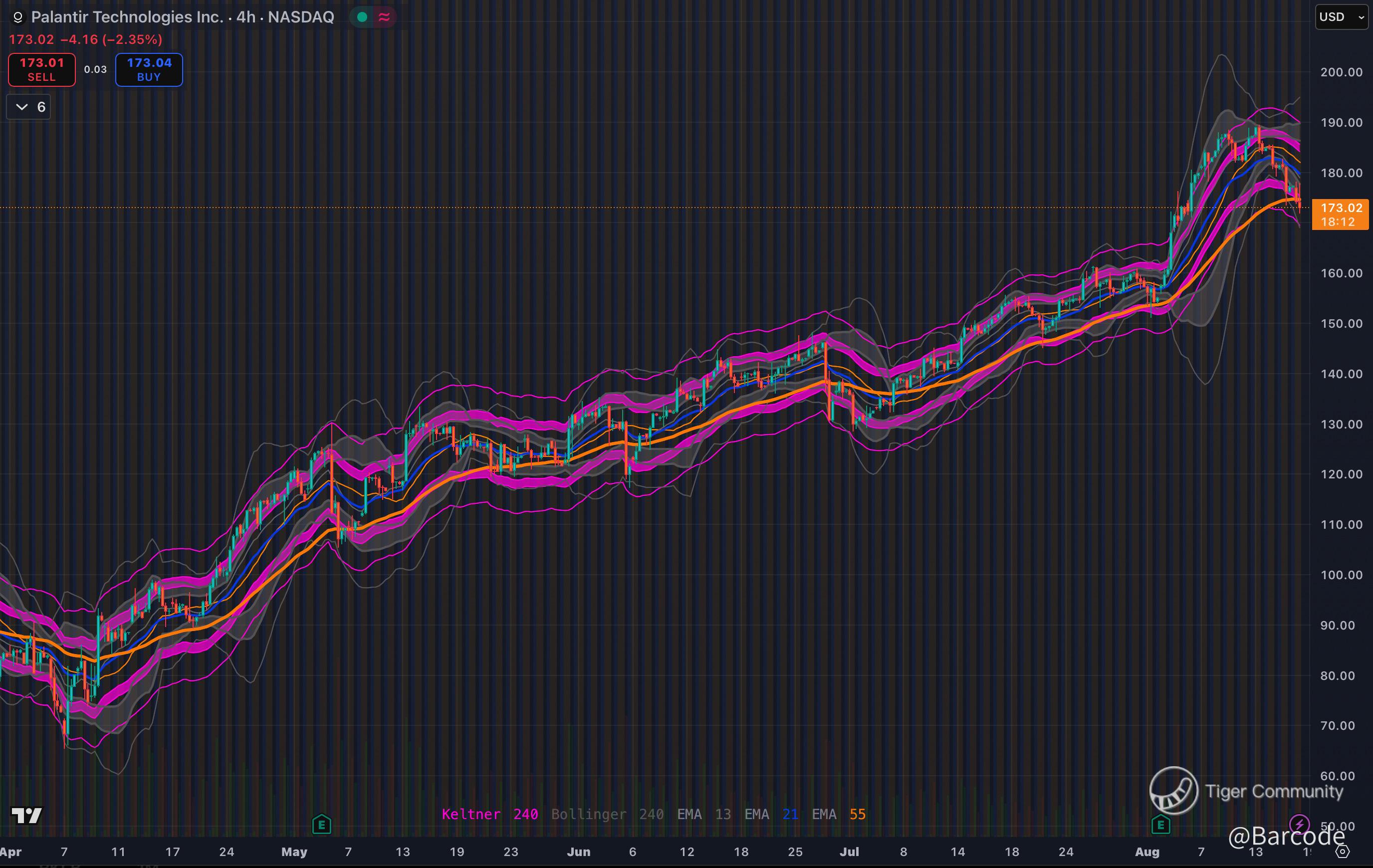Open chart settings hexagon gear icon
This screenshot has height=868, width=1373.
point(1342,852)
